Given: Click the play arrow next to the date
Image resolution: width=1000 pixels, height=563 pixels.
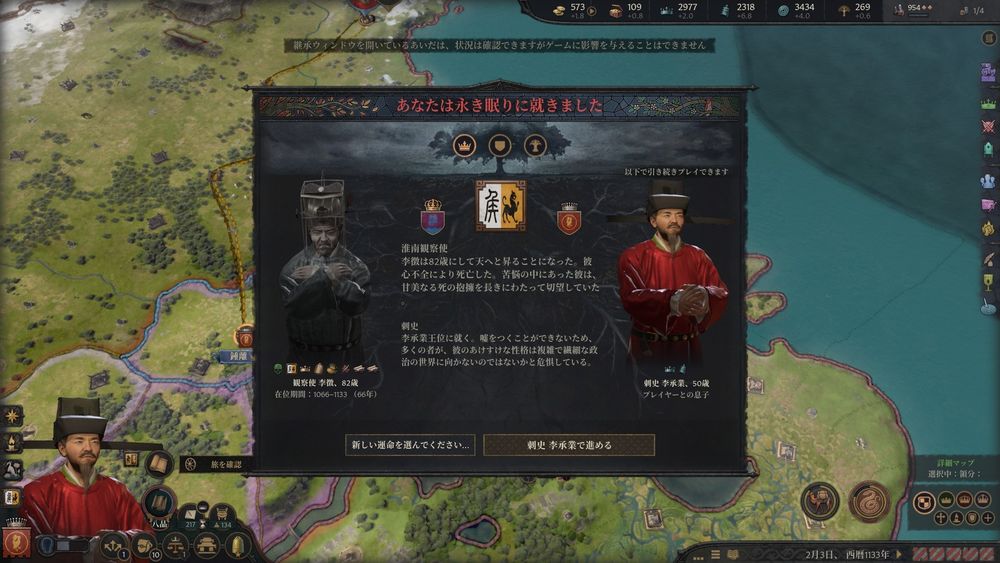Looking at the screenshot, I should click(901, 554).
